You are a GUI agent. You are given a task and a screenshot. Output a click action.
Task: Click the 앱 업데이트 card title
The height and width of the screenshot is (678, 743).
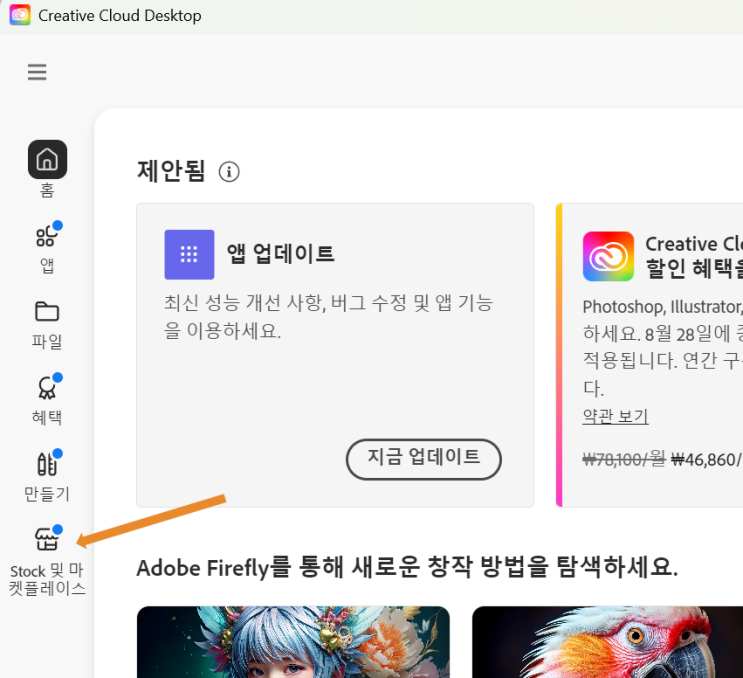click(281, 253)
